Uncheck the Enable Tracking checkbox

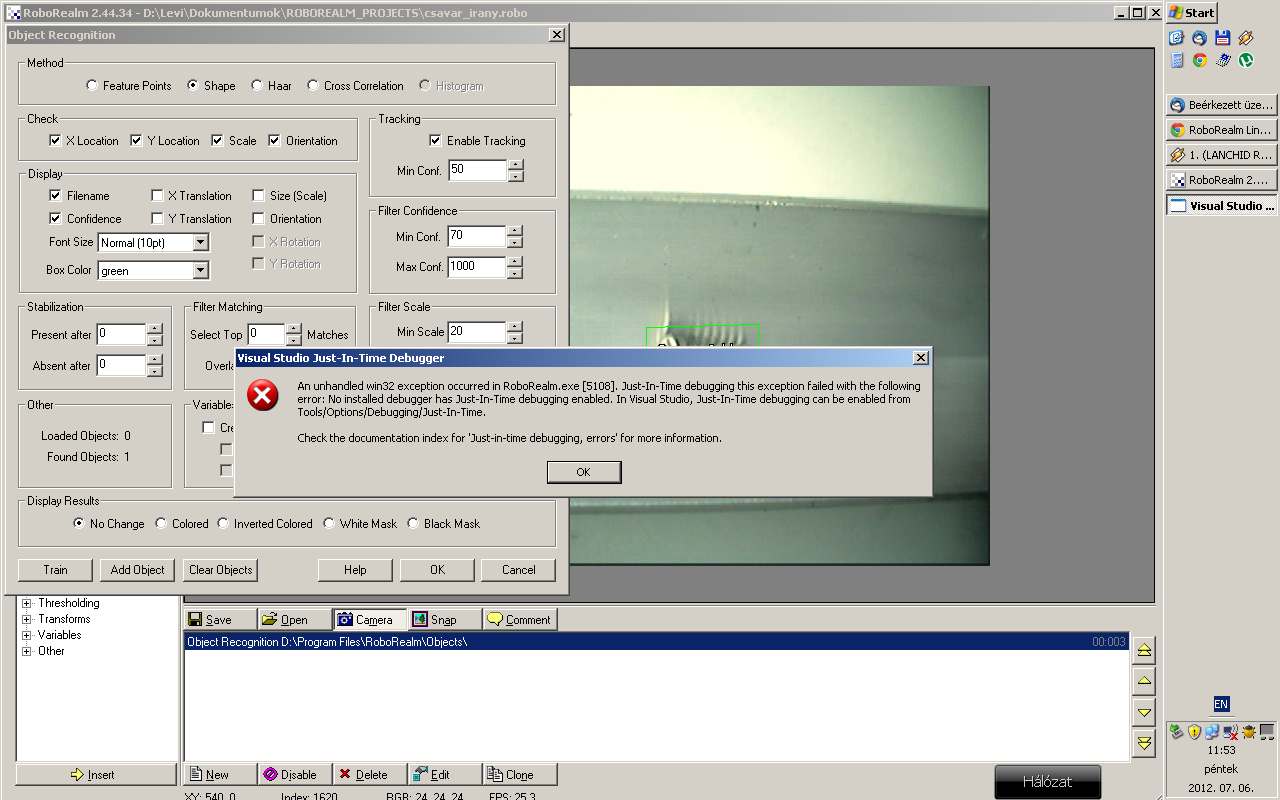(435, 141)
